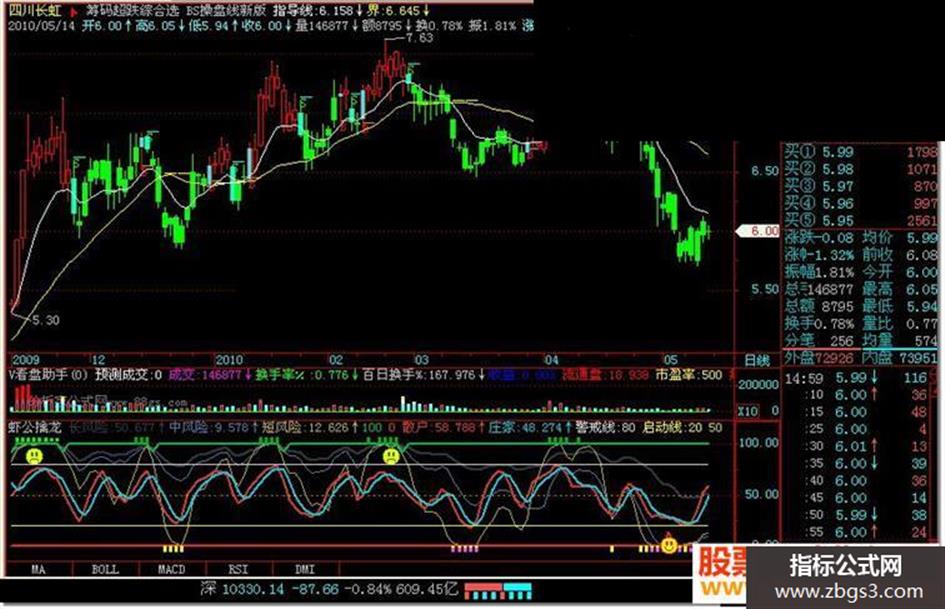The image size is (945, 609).
Task: Switch to the RSI indicator tab
Action: tap(239, 569)
